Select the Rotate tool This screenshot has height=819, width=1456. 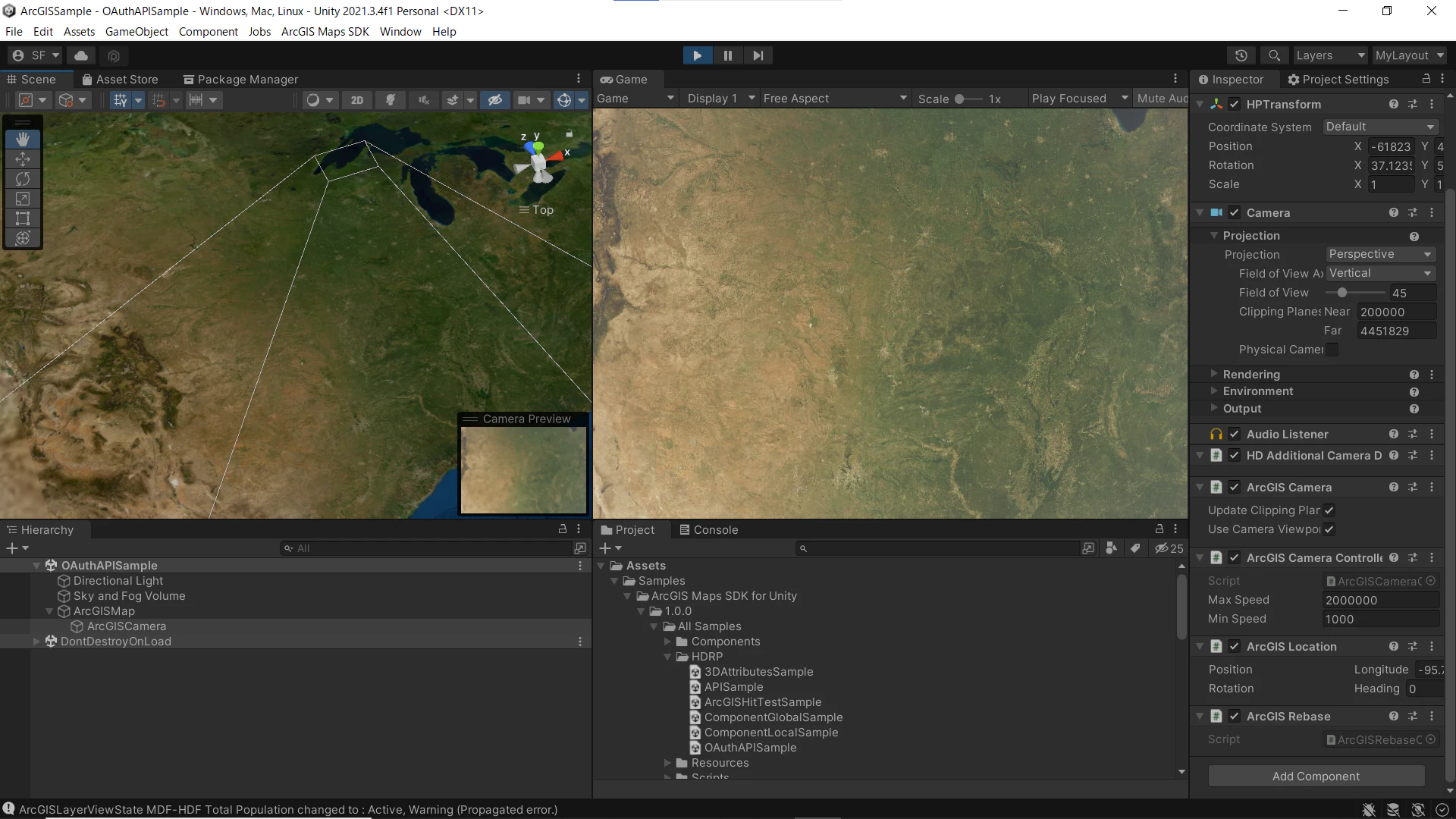point(23,179)
